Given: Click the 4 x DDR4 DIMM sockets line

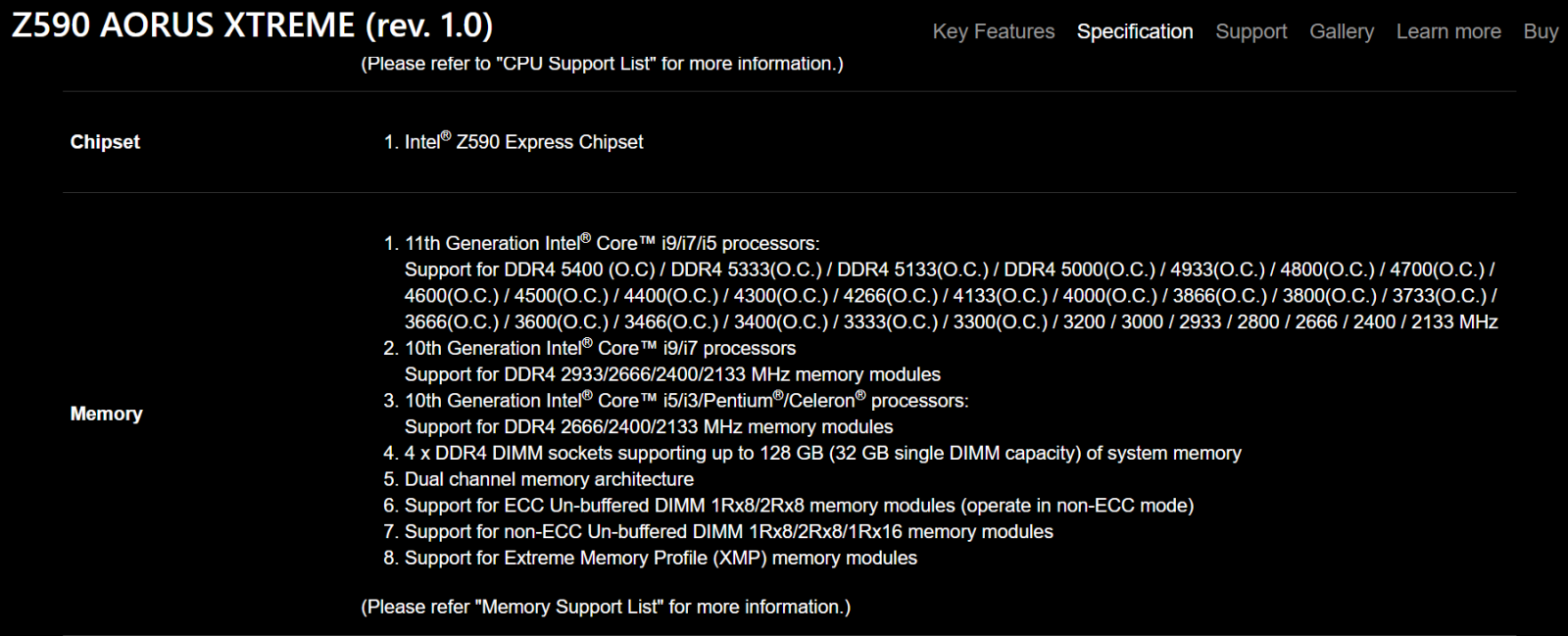Looking at the screenshot, I should click(x=822, y=453).
